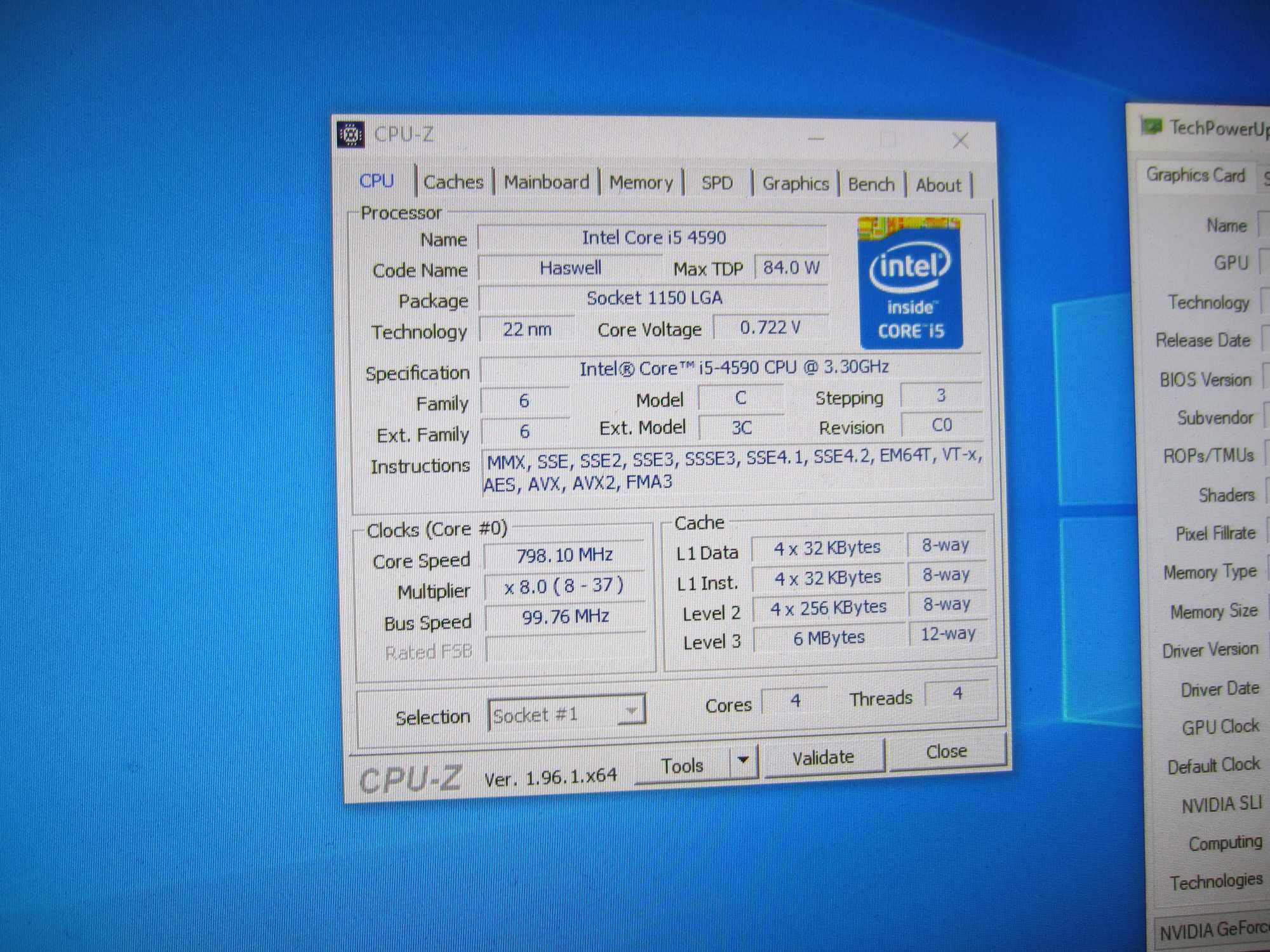This screenshot has width=1270, height=952.
Task: Click the version text Ver. 1.96.1.x64
Action: pos(550,777)
